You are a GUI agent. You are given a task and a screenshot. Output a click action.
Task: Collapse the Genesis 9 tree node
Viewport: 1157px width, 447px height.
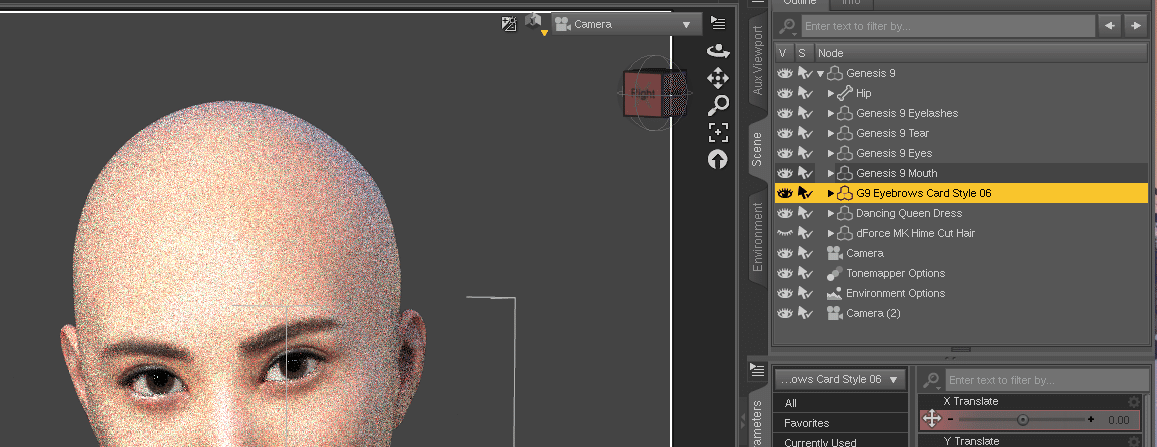[821, 73]
